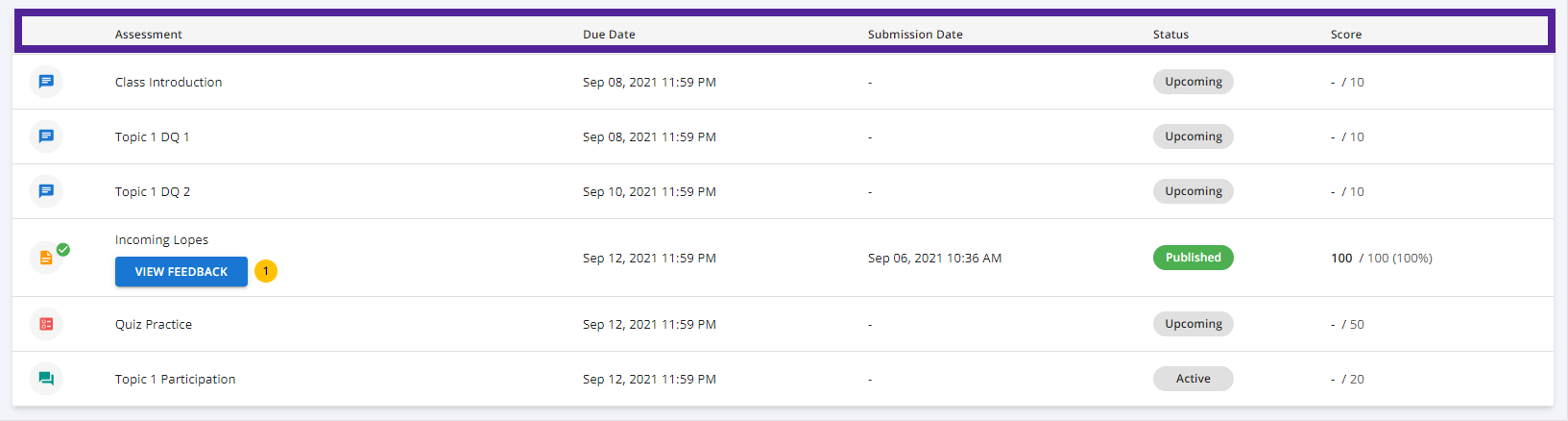Click the green checkmark on Incoming Lopes
1568x421 pixels.
click(x=63, y=249)
